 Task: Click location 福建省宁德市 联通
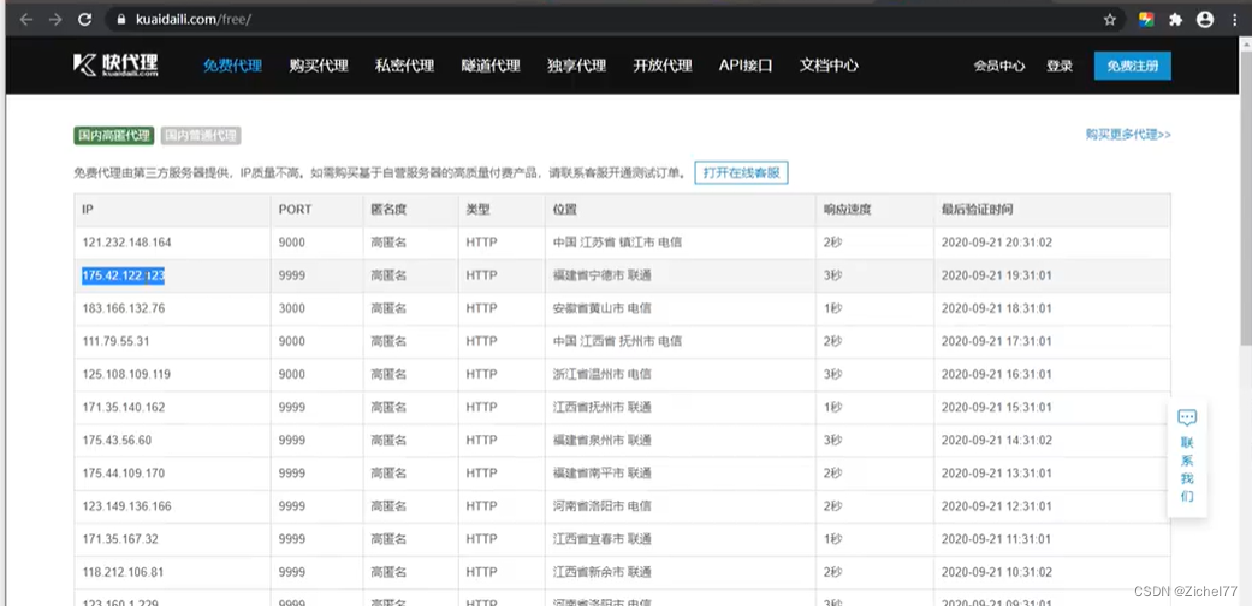(602, 276)
